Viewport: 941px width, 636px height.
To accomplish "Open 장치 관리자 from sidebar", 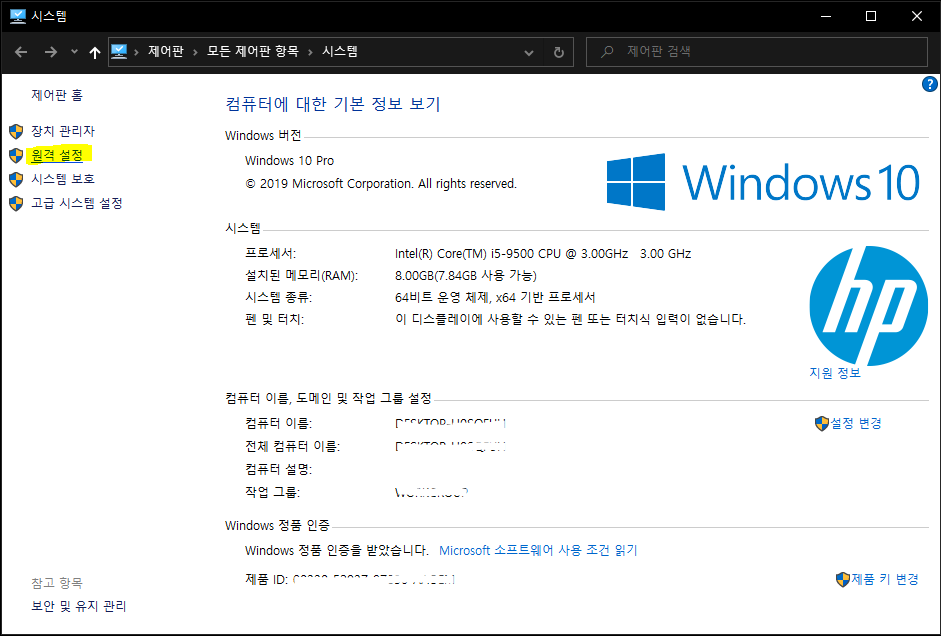I will (x=63, y=131).
